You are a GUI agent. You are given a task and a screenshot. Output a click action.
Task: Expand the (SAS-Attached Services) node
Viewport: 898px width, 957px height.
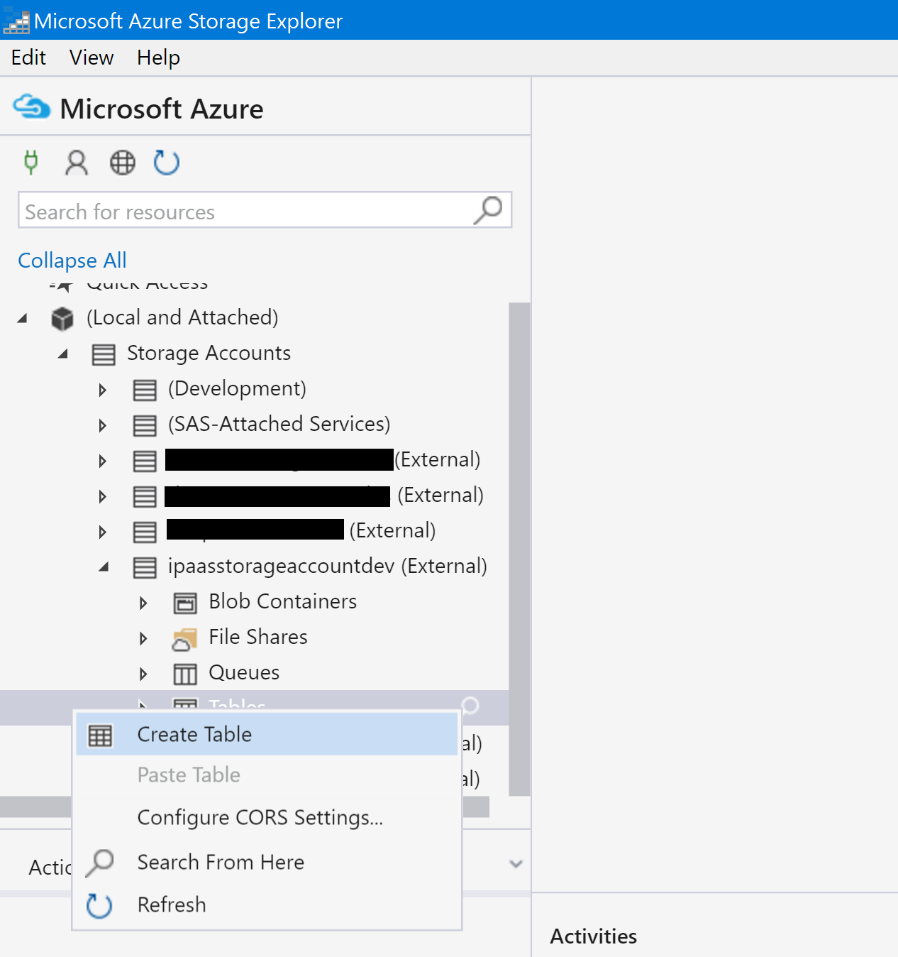pyautogui.click(x=103, y=425)
